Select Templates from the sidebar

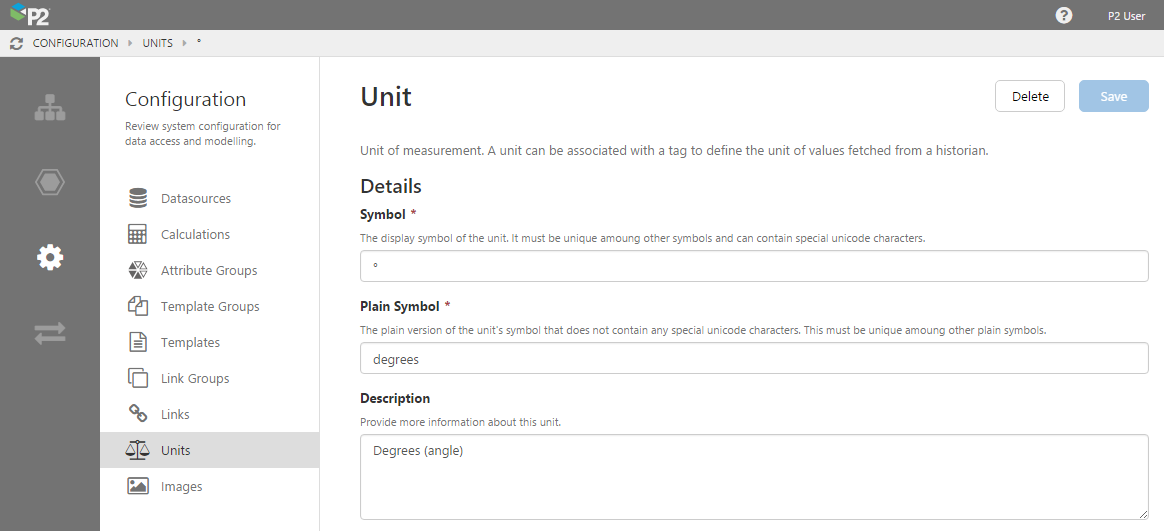coord(190,343)
